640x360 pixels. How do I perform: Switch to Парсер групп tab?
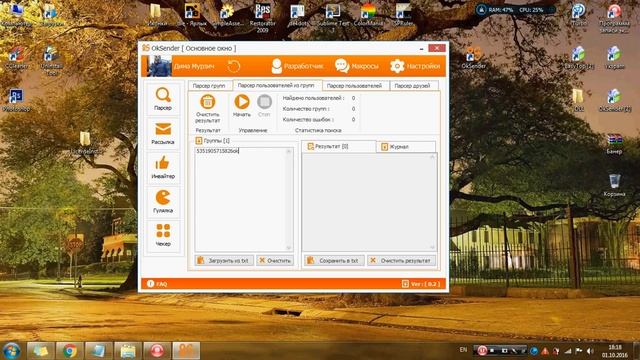(209, 86)
